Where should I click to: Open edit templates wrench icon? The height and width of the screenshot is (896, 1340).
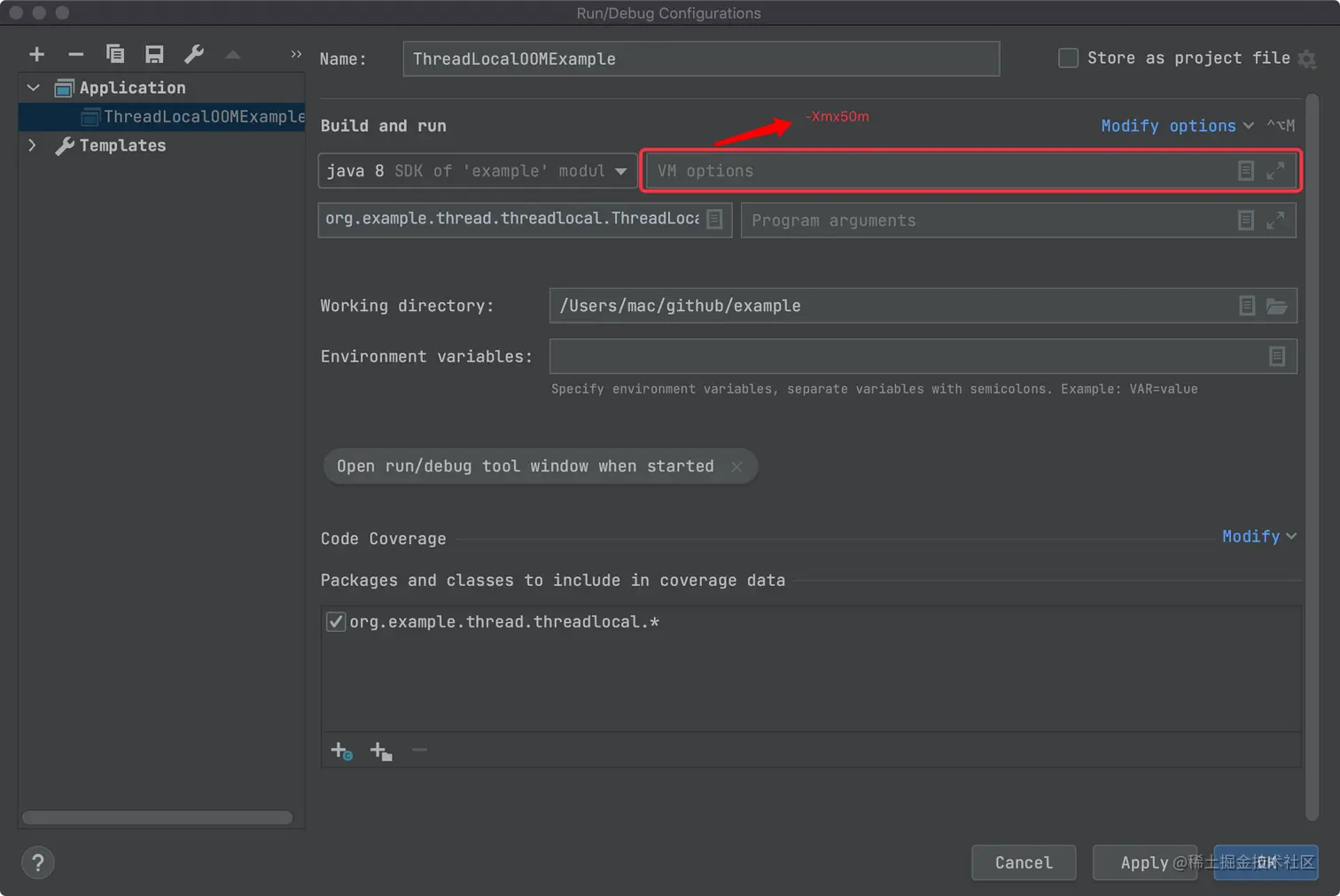click(194, 55)
